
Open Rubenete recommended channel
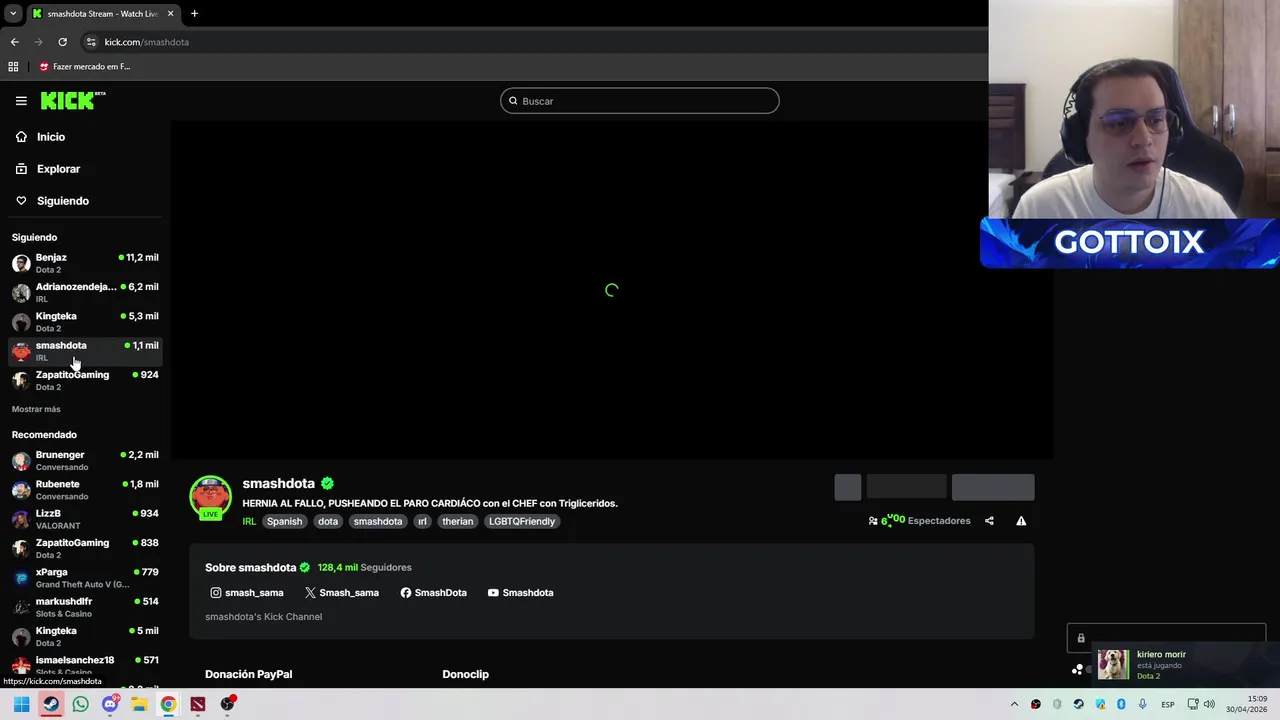pos(85,489)
